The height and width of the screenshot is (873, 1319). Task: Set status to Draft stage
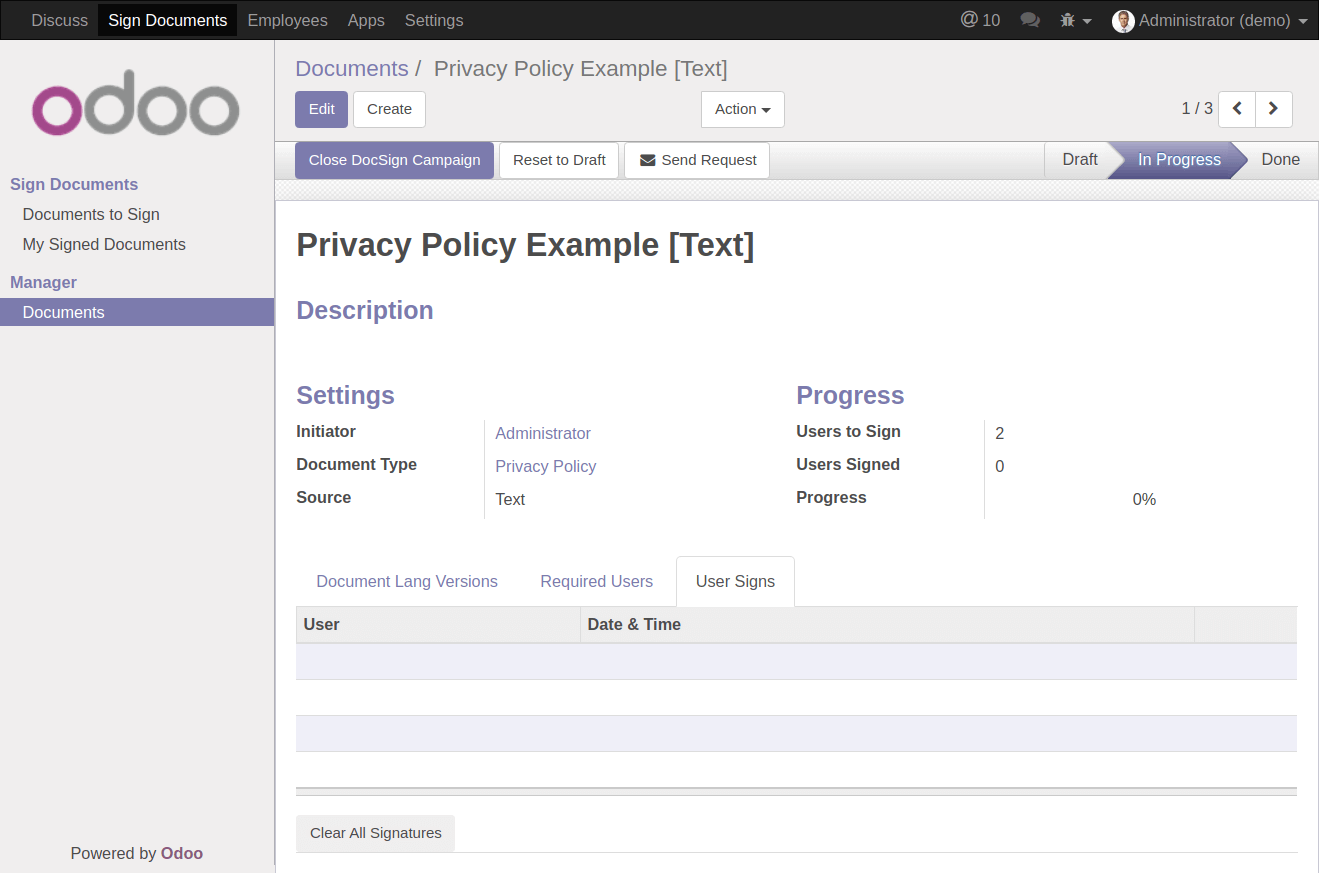pos(1079,160)
